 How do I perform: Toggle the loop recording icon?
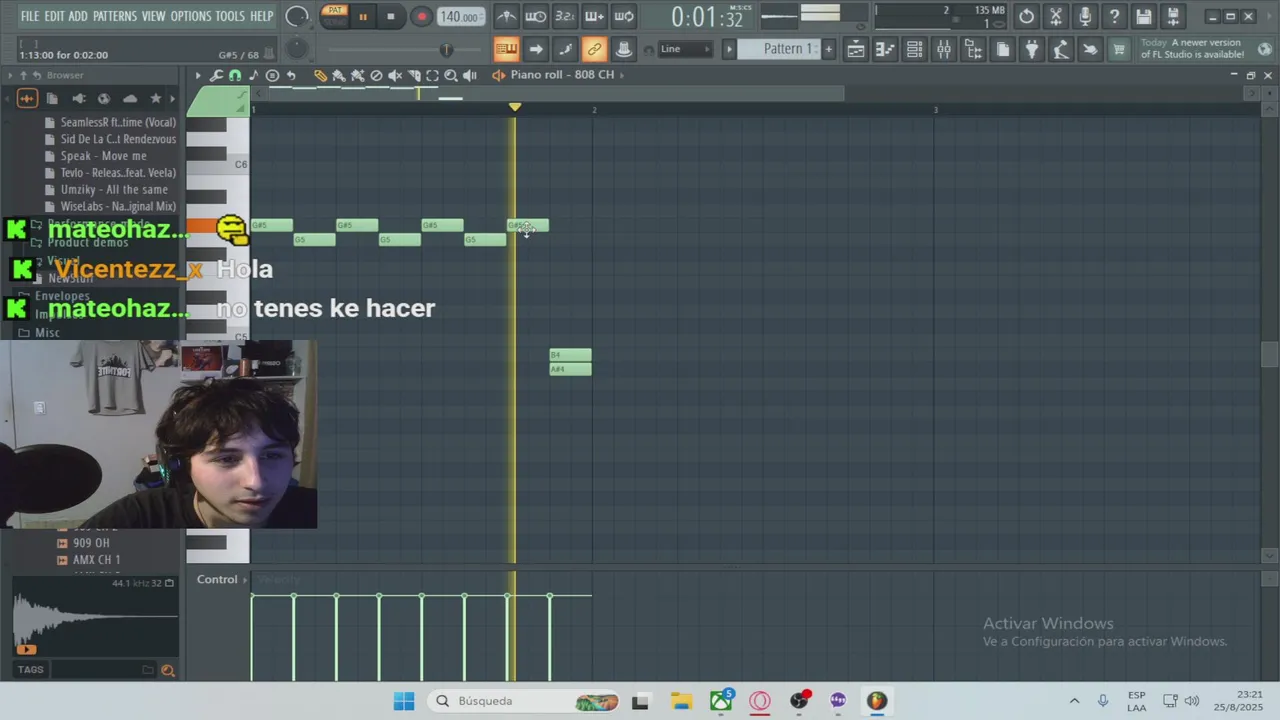(623, 16)
